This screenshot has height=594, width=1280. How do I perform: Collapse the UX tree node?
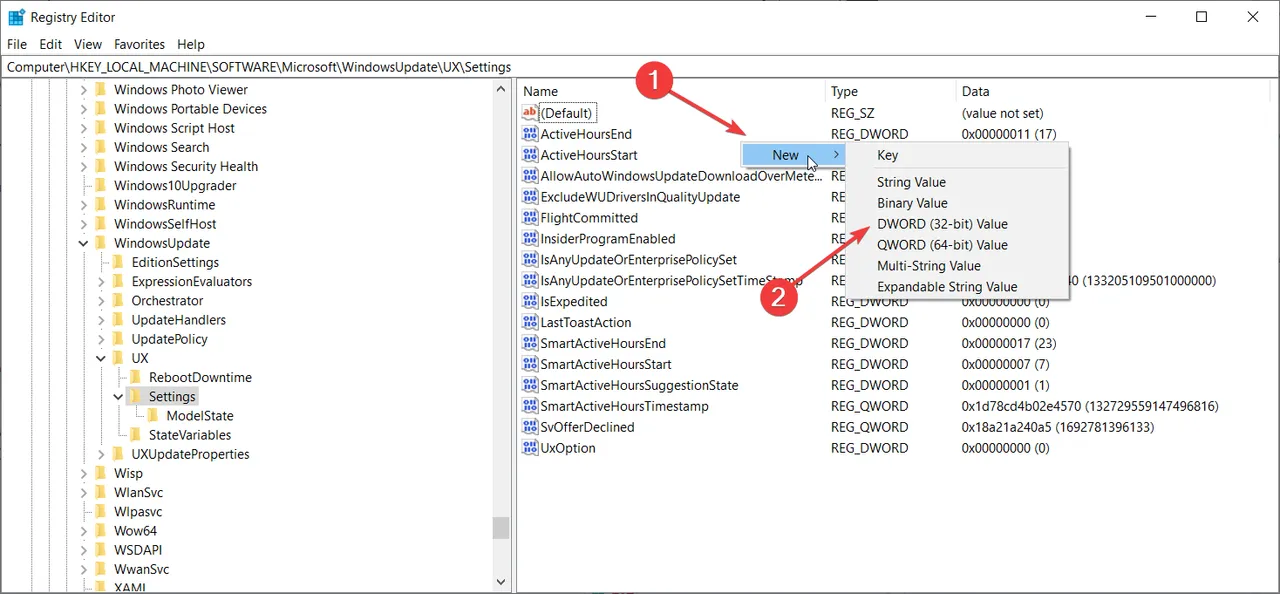pyautogui.click(x=101, y=358)
